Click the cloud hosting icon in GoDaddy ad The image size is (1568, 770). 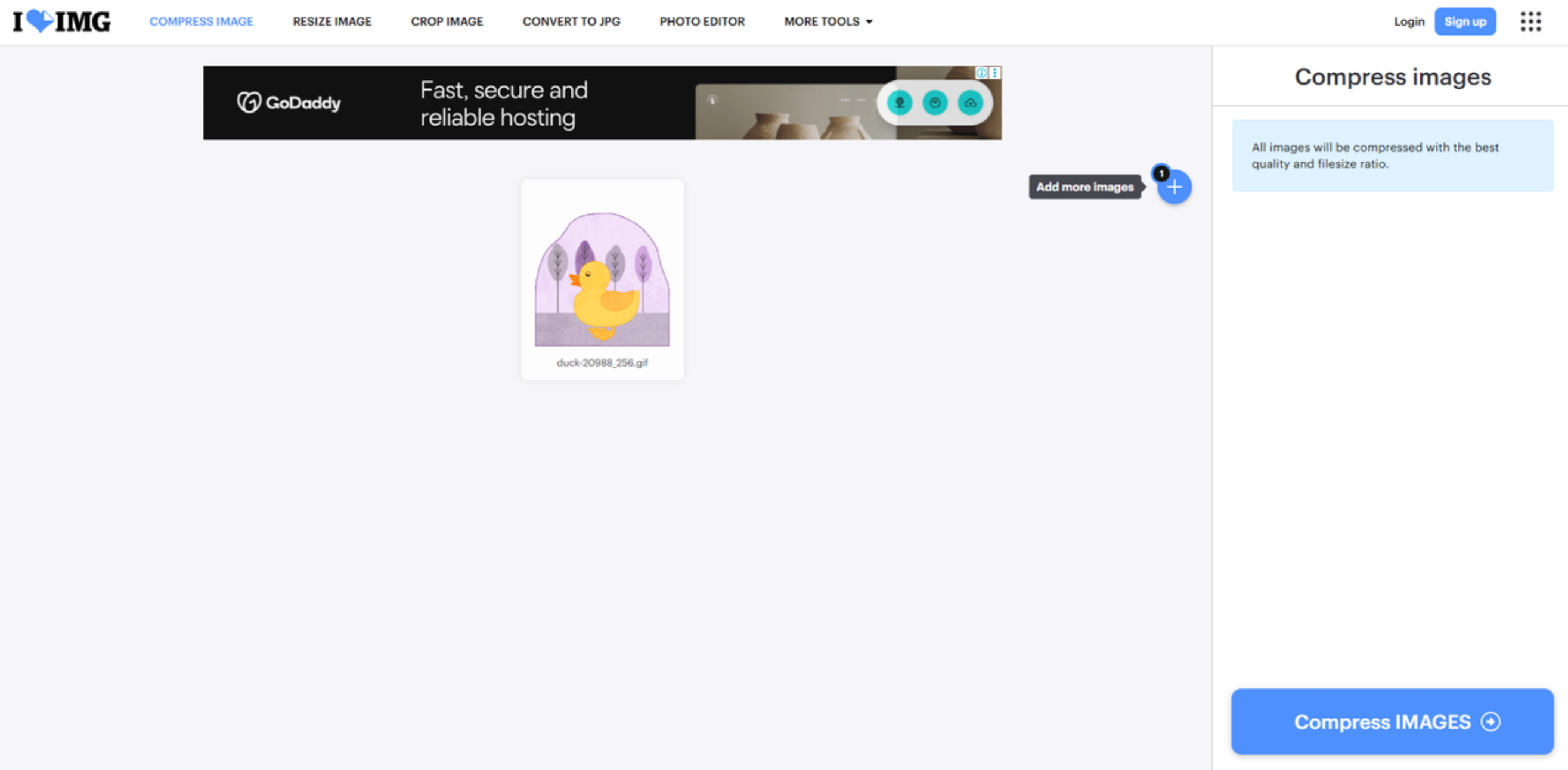971,103
